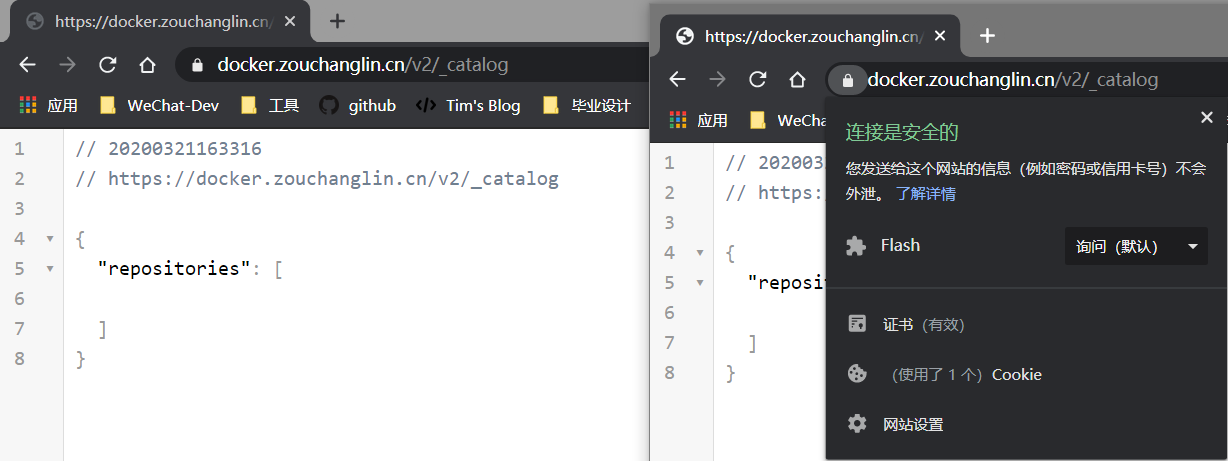Click the reload icon in right browser
The height and width of the screenshot is (461, 1228).
(757, 80)
